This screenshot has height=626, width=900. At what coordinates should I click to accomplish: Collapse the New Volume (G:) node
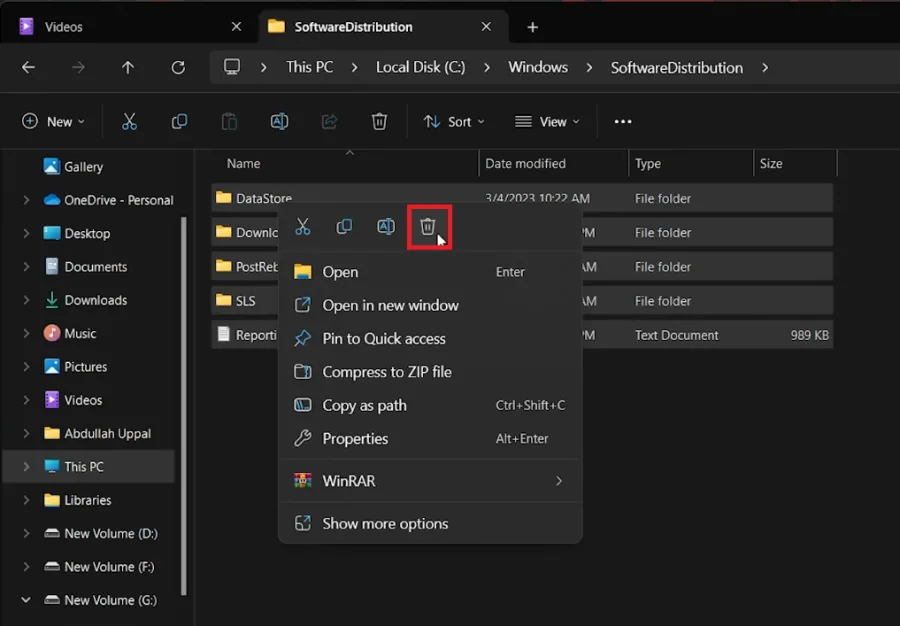(26, 600)
